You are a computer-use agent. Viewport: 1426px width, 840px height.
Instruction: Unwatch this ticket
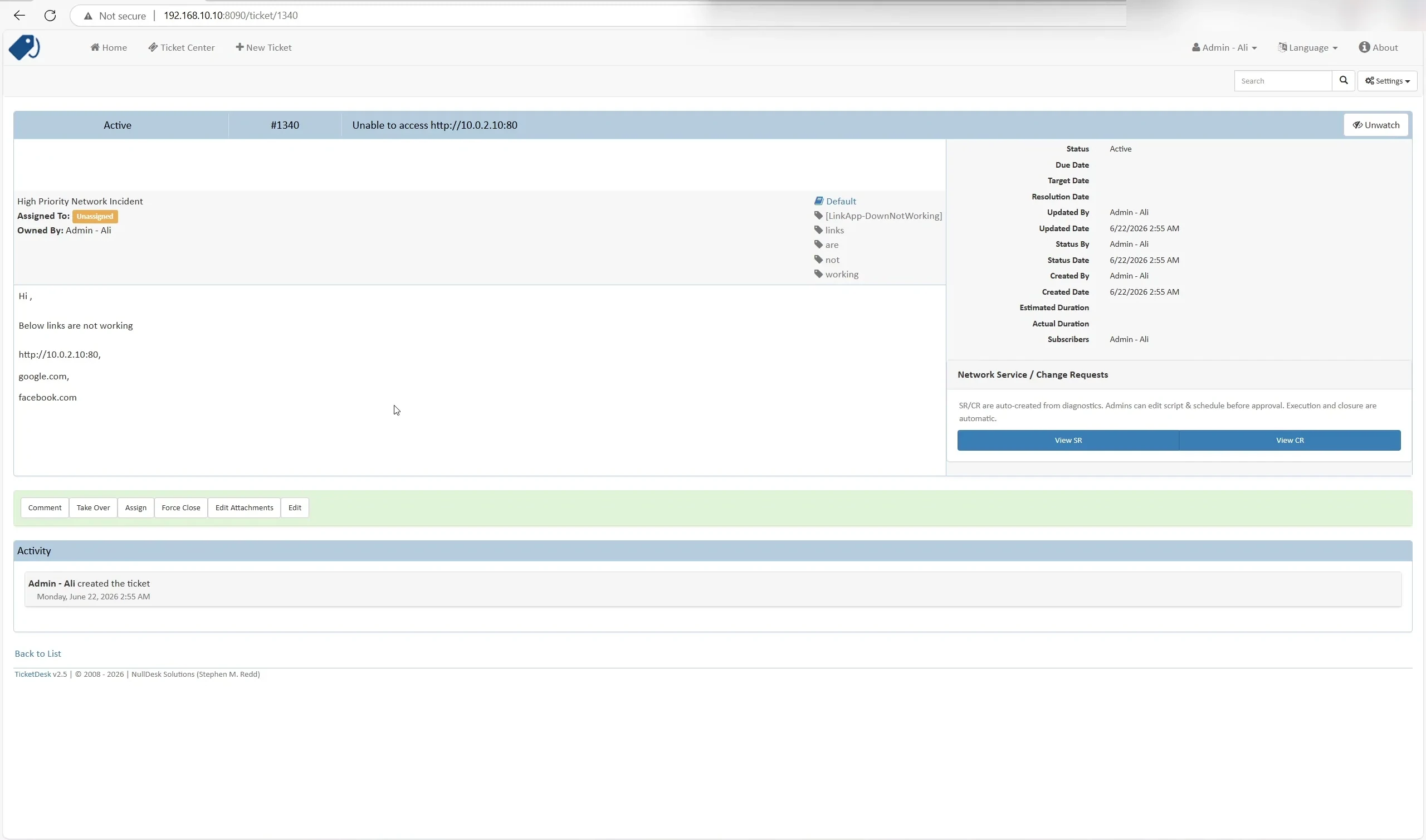[x=1376, y=125]
